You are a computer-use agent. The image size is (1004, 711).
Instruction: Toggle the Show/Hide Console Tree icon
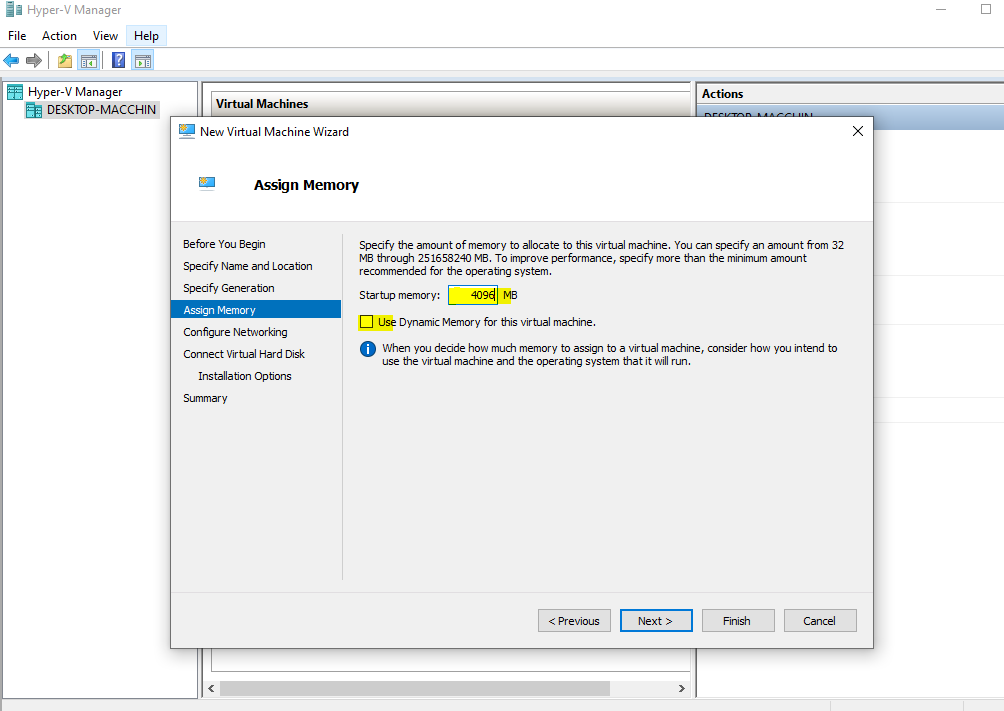tap(89, 60)
